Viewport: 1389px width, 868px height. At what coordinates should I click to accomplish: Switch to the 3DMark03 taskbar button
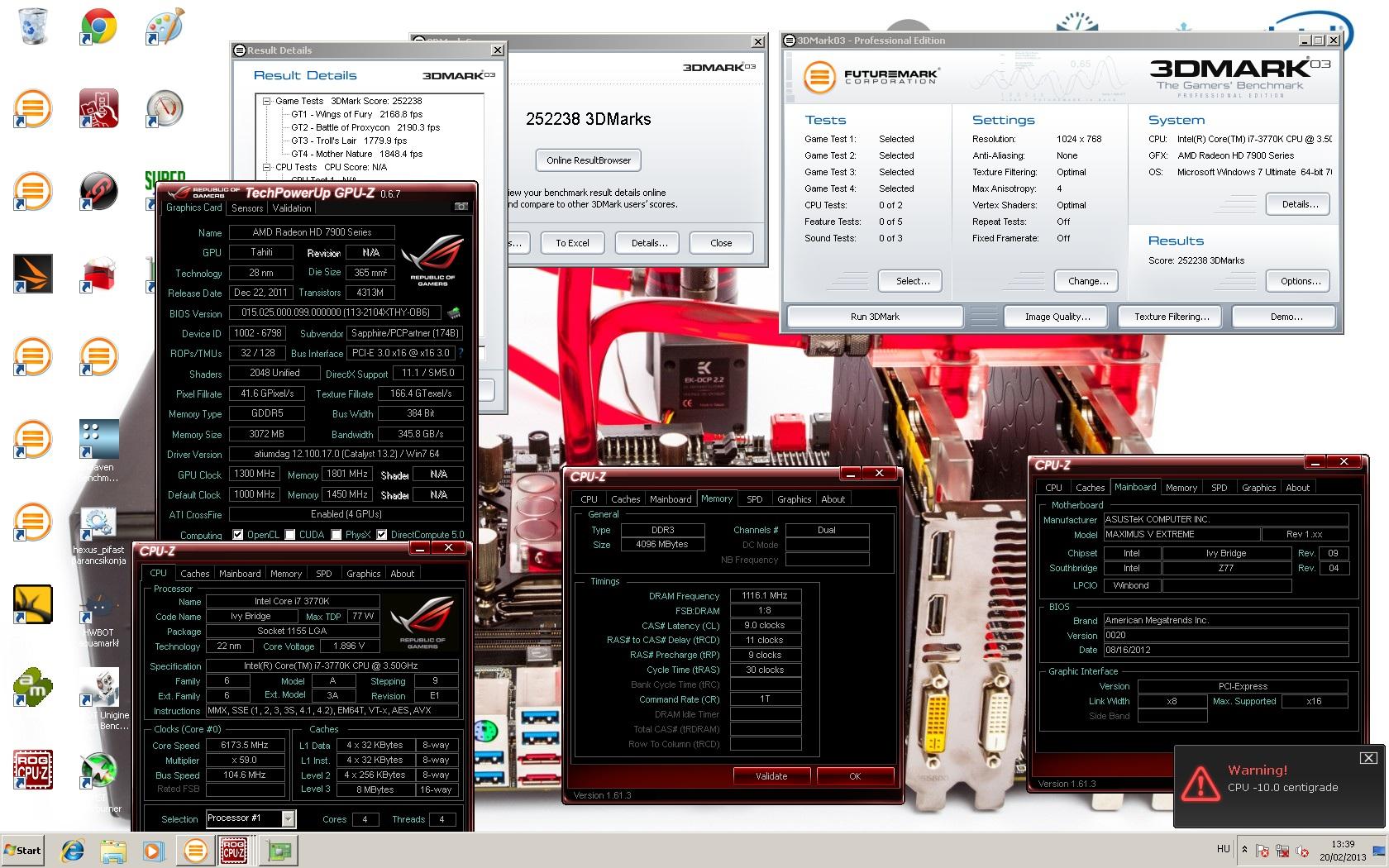coord(195,850)
